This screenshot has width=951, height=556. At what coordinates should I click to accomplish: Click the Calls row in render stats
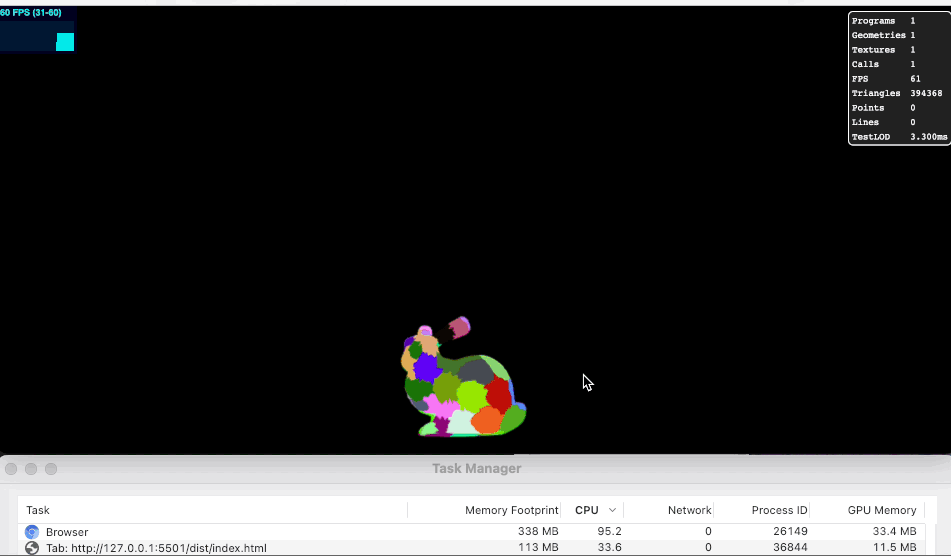tap(899, 64)
